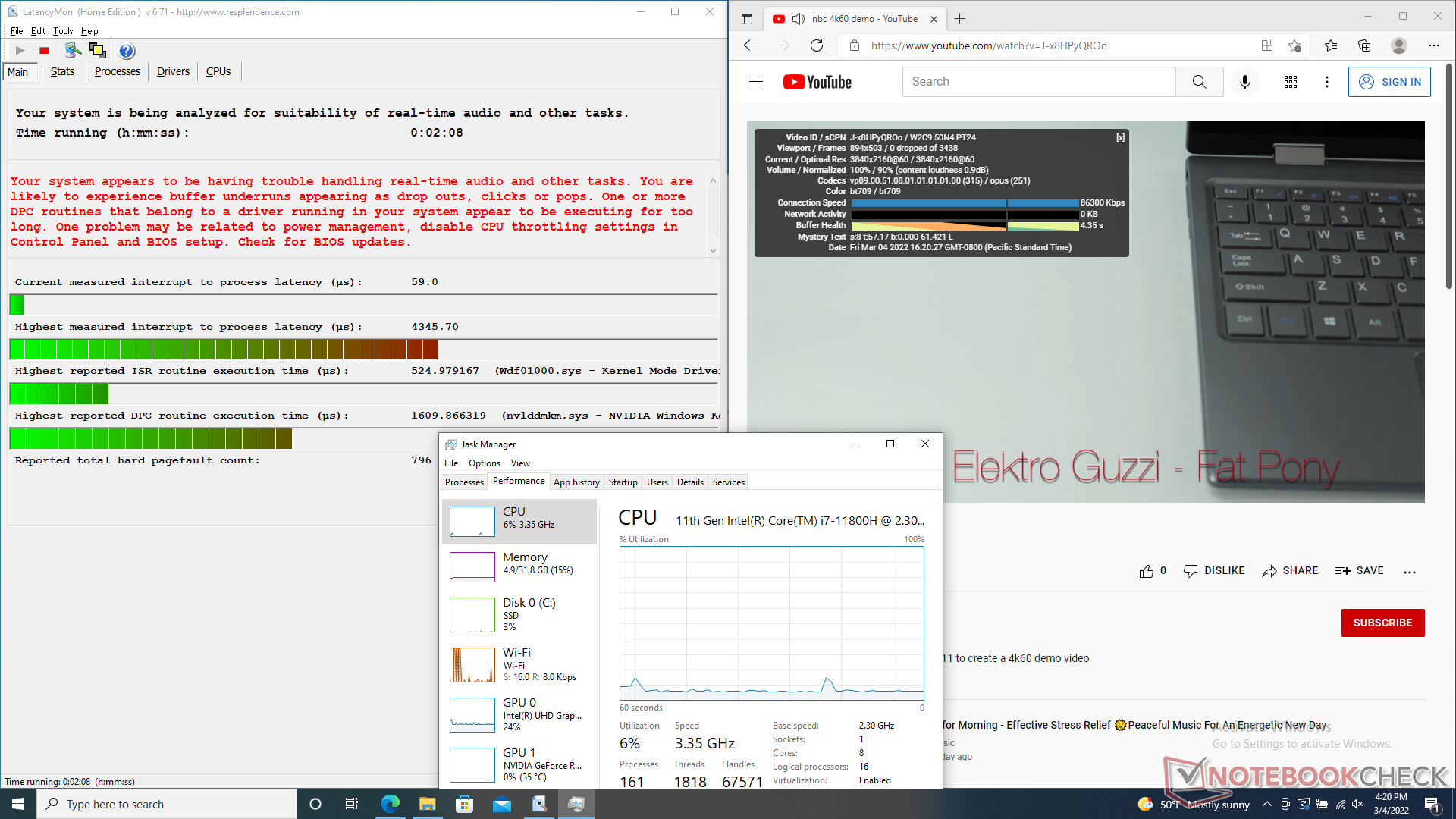Click scroll down arrow in LatencyMon message
Screen dimensions: 1456x819
(x=713, y=250)
